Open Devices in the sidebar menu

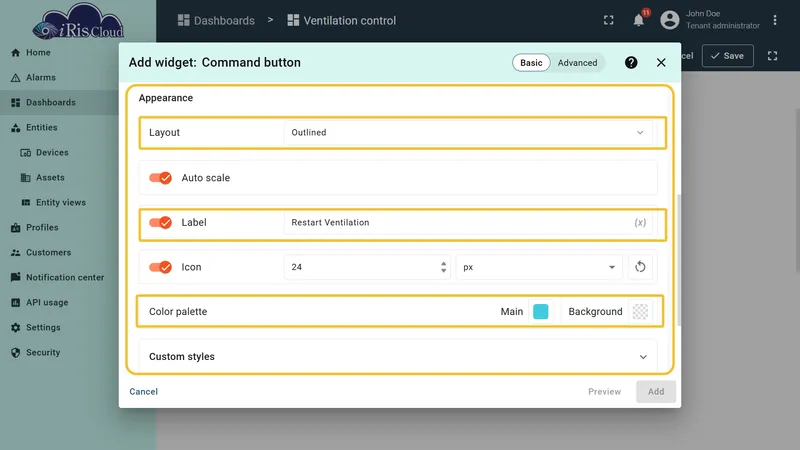coord(52,153)
